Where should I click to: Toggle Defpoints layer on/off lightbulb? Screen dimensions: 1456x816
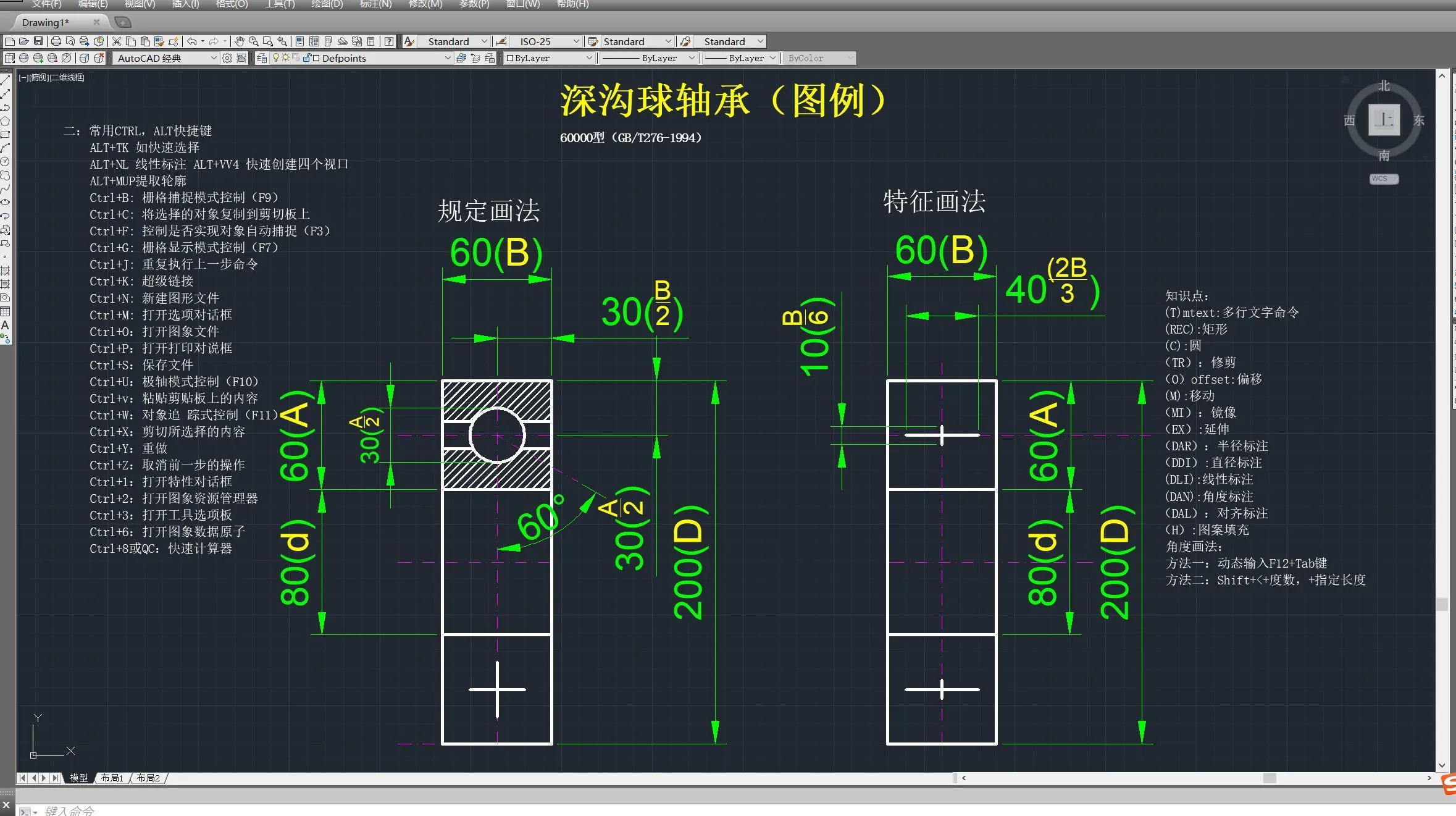click(276, 58)
